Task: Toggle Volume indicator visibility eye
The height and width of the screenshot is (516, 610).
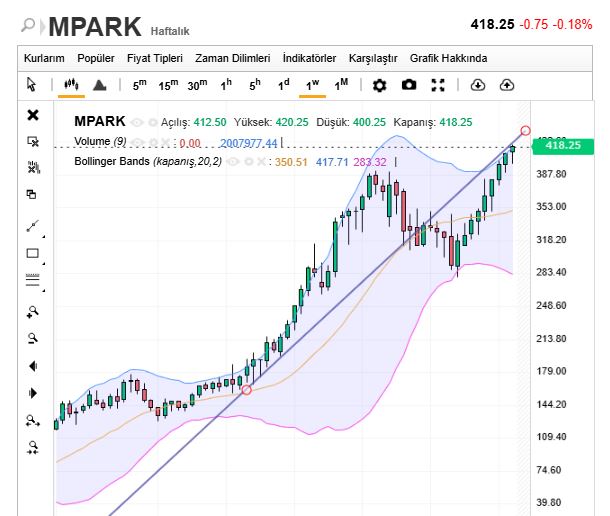Action: pos(137,142)
